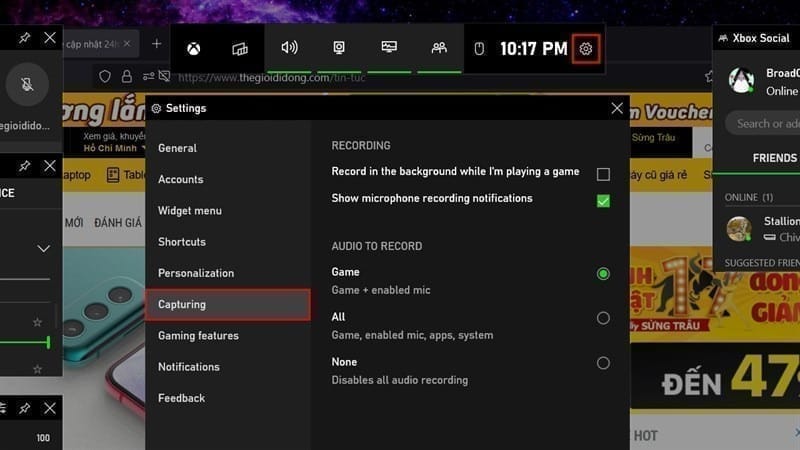Close the bottom-left widget with X
800x450 pixels.
(49, 408)
